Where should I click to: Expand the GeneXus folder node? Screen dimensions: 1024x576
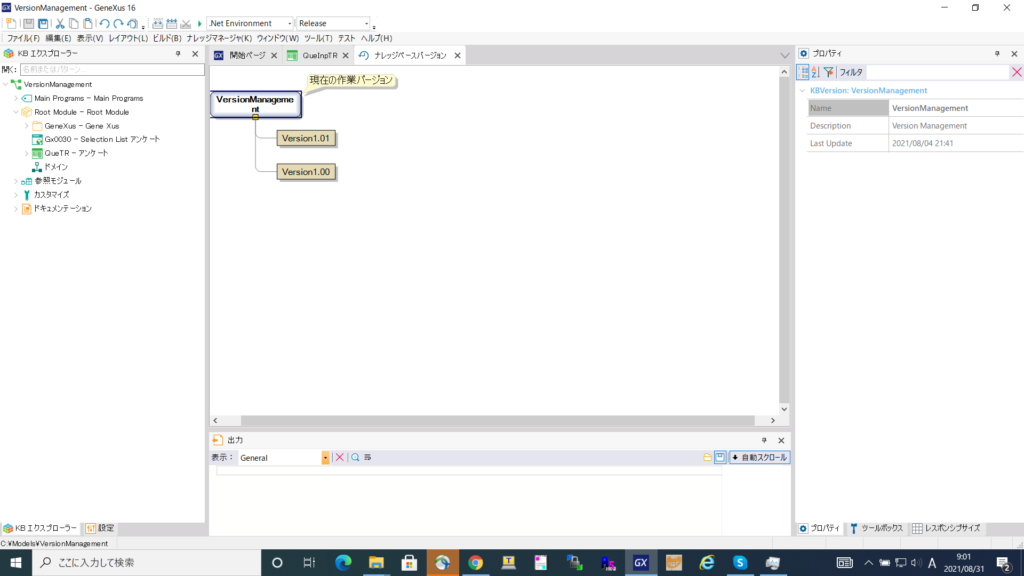click(27, 125)
